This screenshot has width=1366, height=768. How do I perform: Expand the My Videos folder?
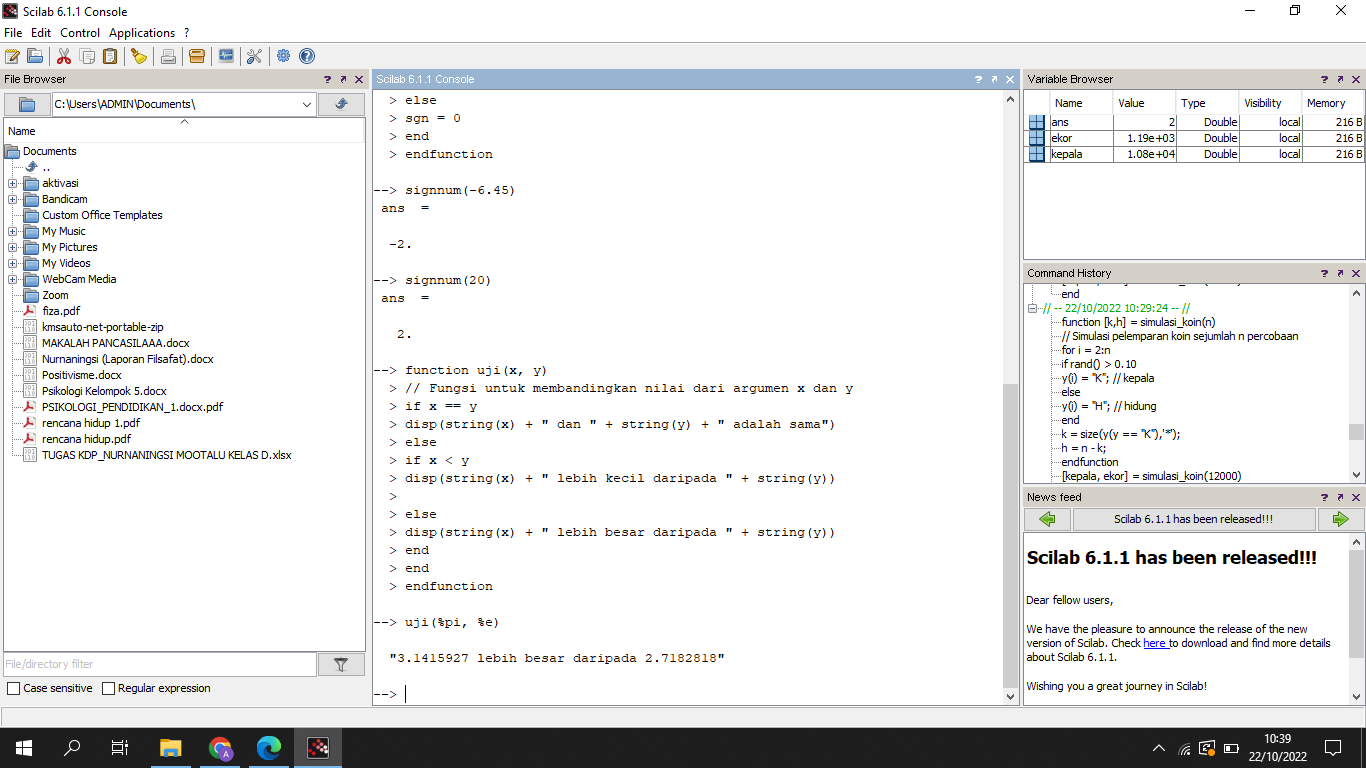click(x=12, y=263)
